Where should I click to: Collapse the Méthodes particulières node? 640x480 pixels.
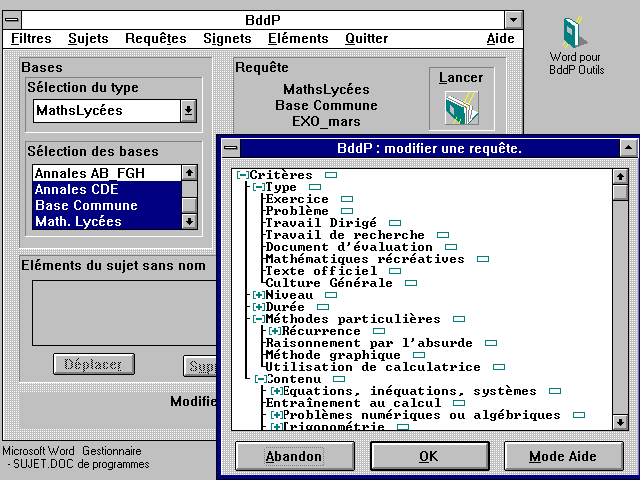(x=259, y=319)
